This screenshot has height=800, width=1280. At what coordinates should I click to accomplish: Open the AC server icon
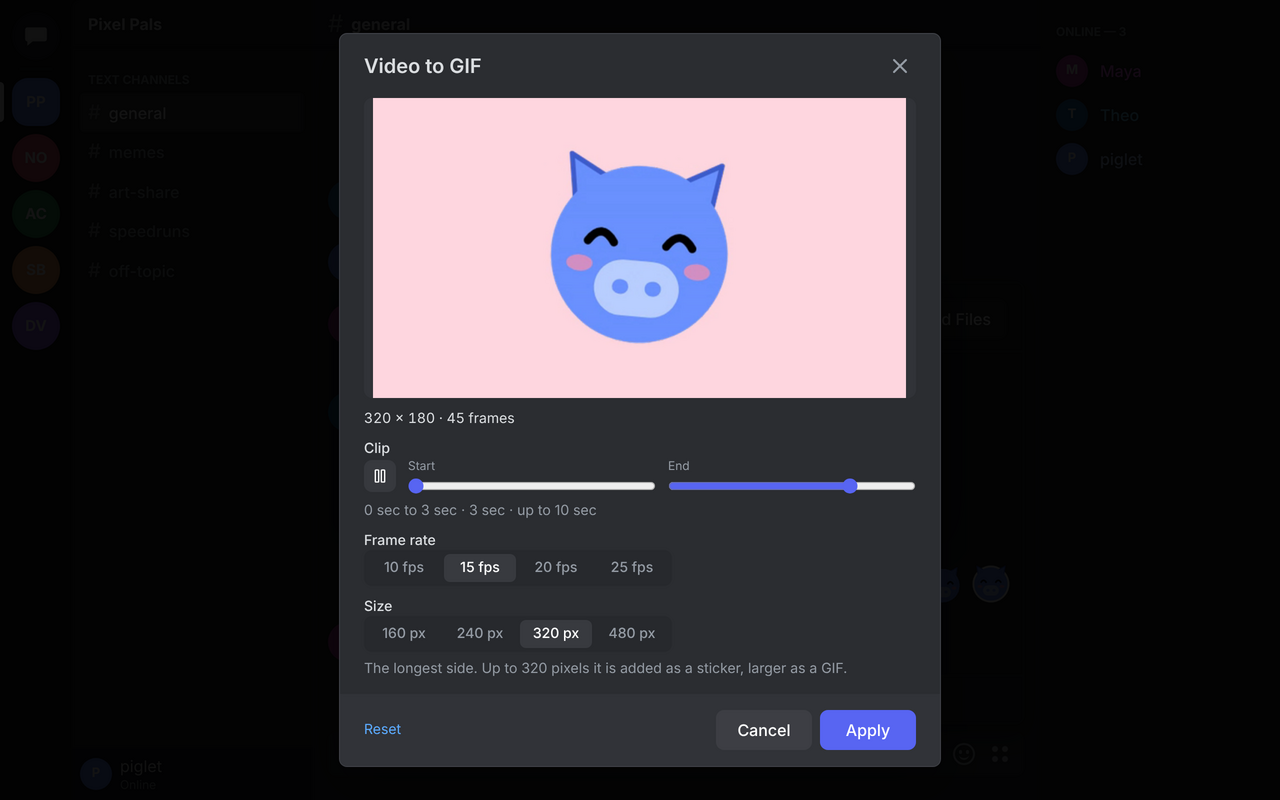[36, 214]
